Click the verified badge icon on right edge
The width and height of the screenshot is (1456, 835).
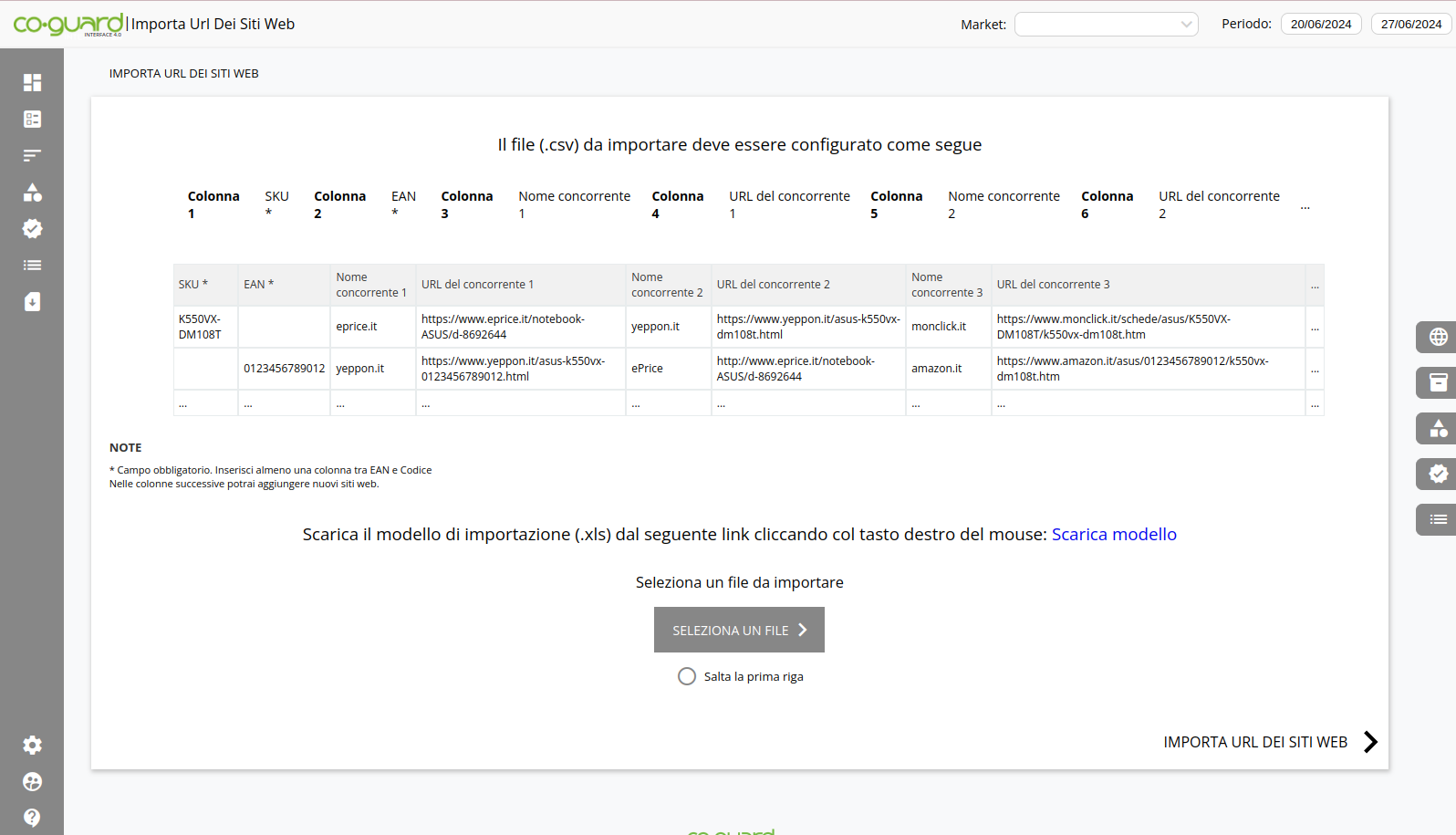(1438, 474)
